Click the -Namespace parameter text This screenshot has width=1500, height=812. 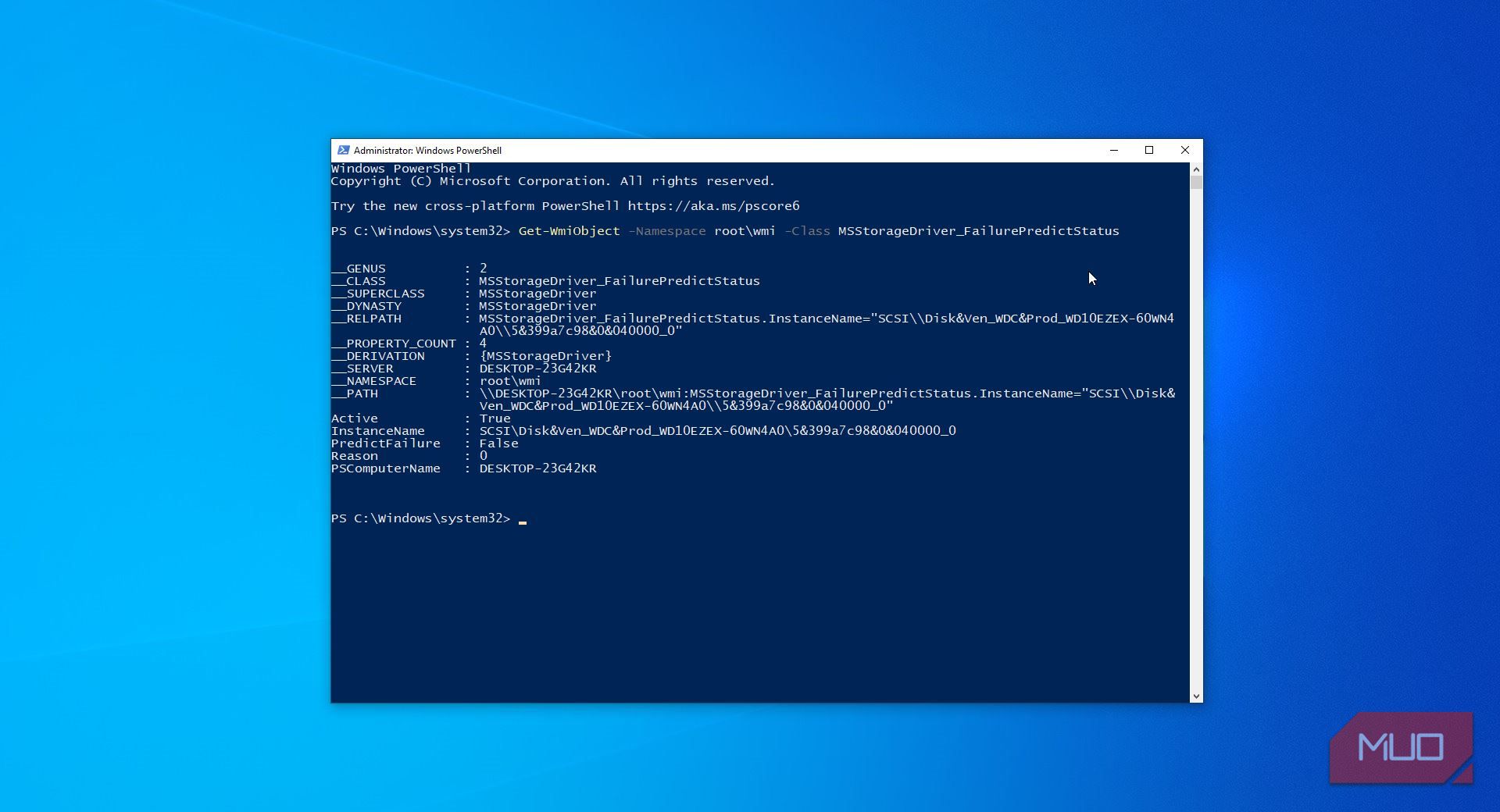(666, 231)
